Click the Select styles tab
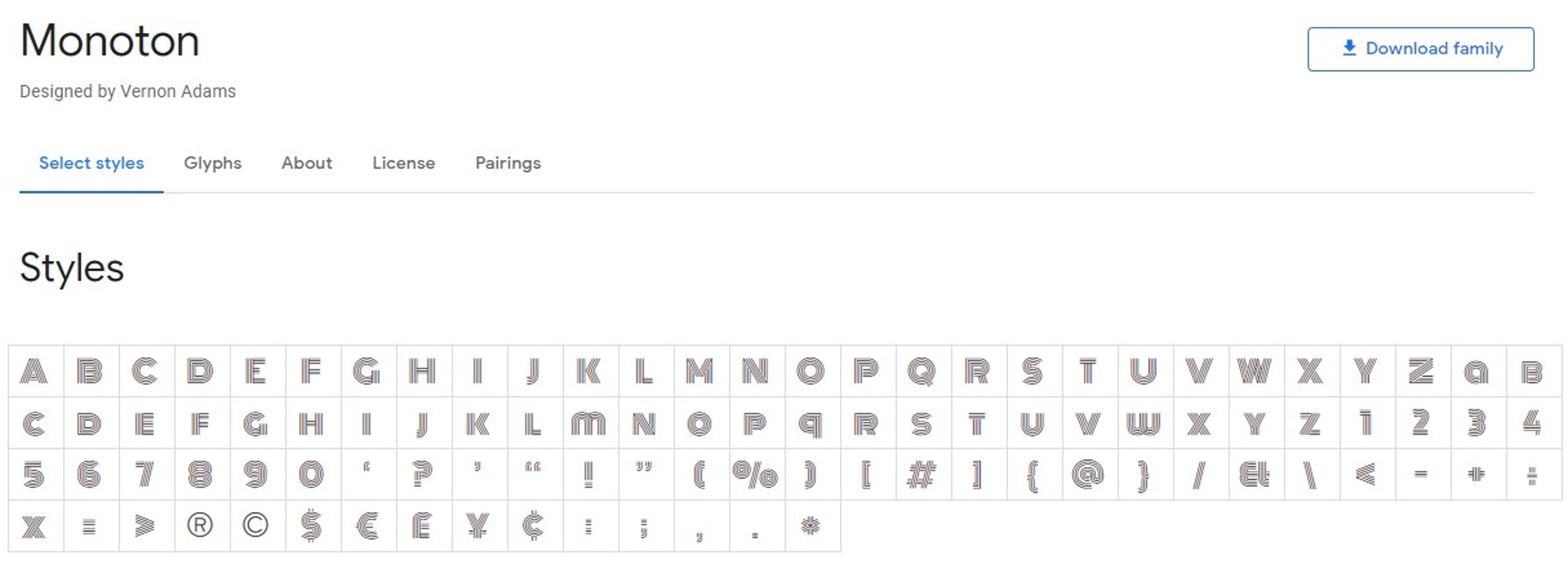This screenshot has width=1568, height=564. [91, 163]
